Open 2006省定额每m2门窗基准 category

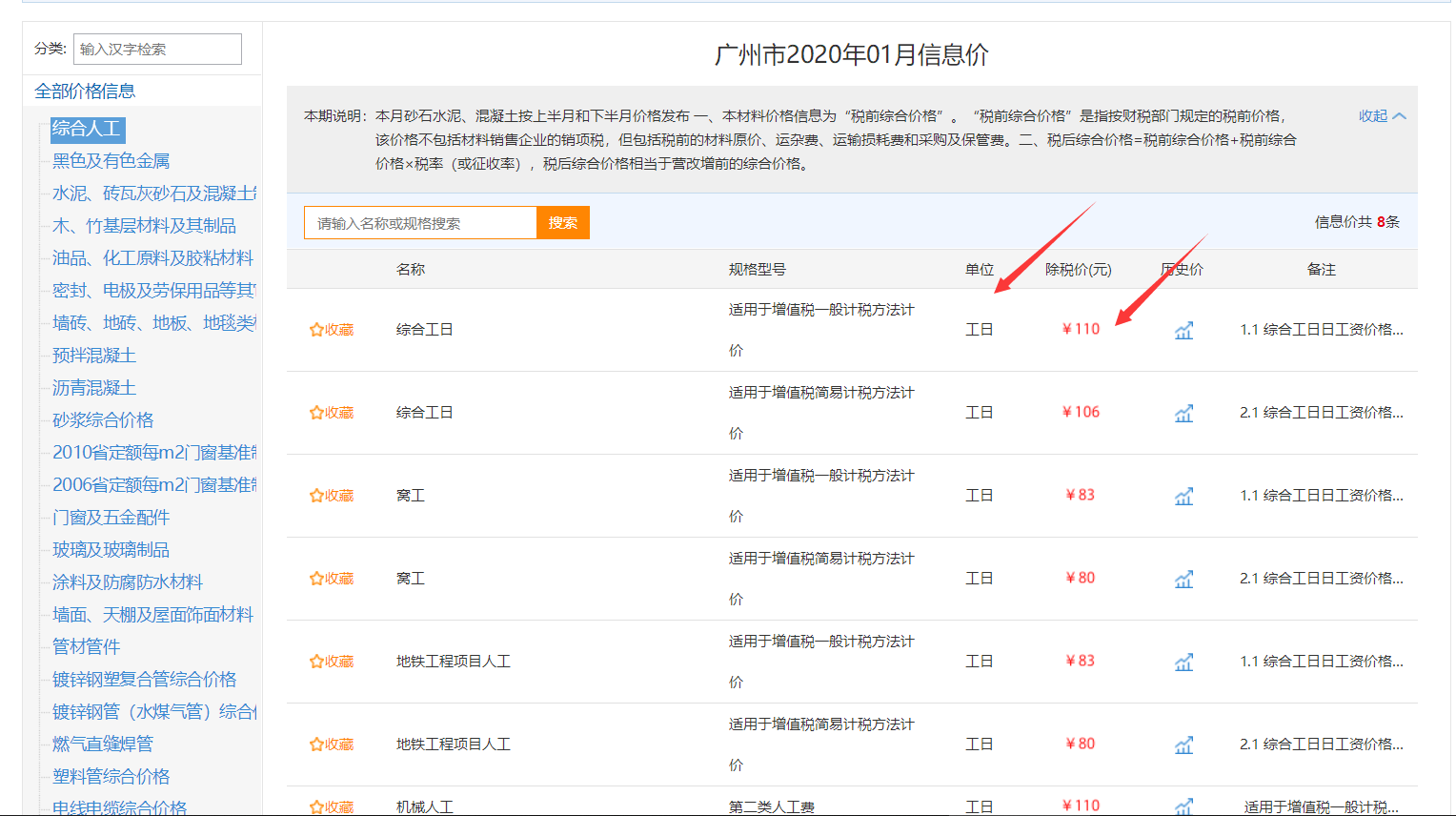coord(154,485)
